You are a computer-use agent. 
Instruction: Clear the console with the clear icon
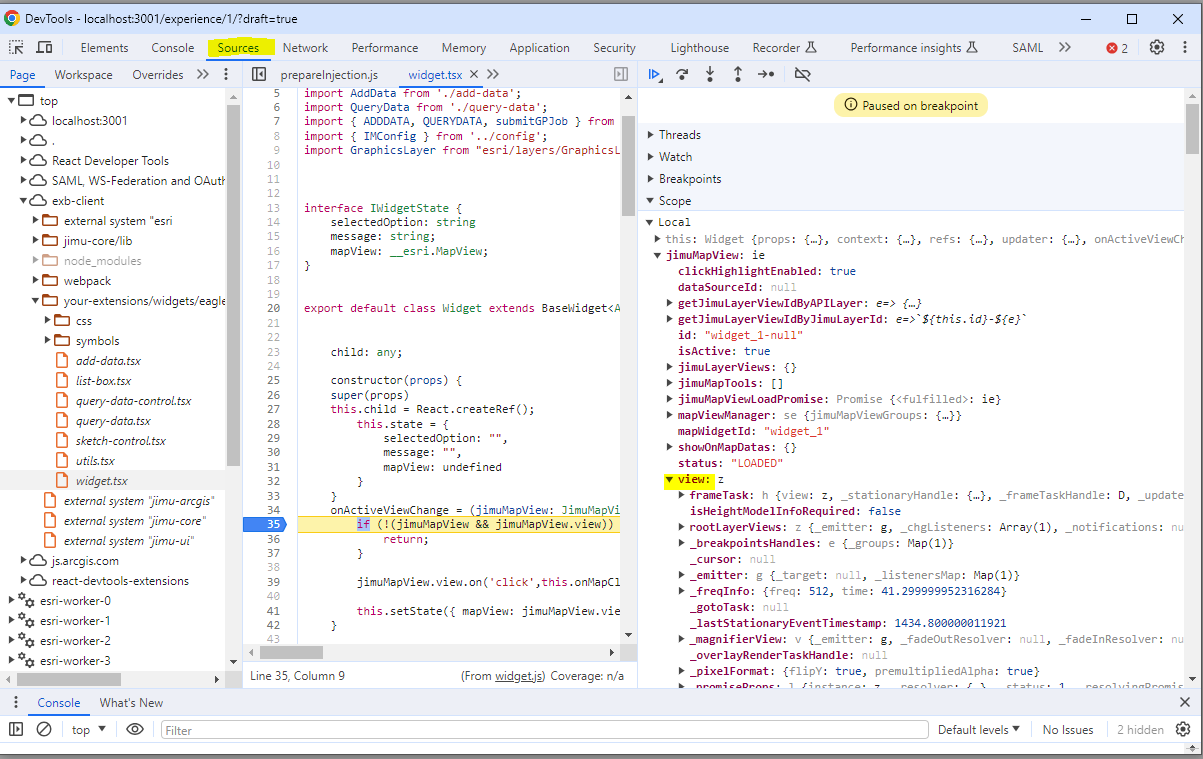tap(44, 730)
